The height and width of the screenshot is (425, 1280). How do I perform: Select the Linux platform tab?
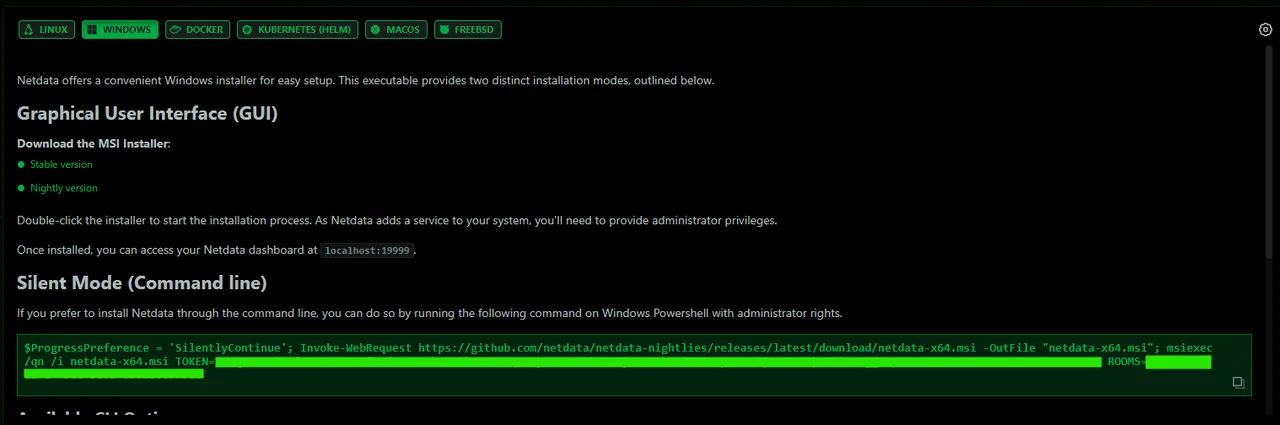pyautogui.click(x=46, y=30)
